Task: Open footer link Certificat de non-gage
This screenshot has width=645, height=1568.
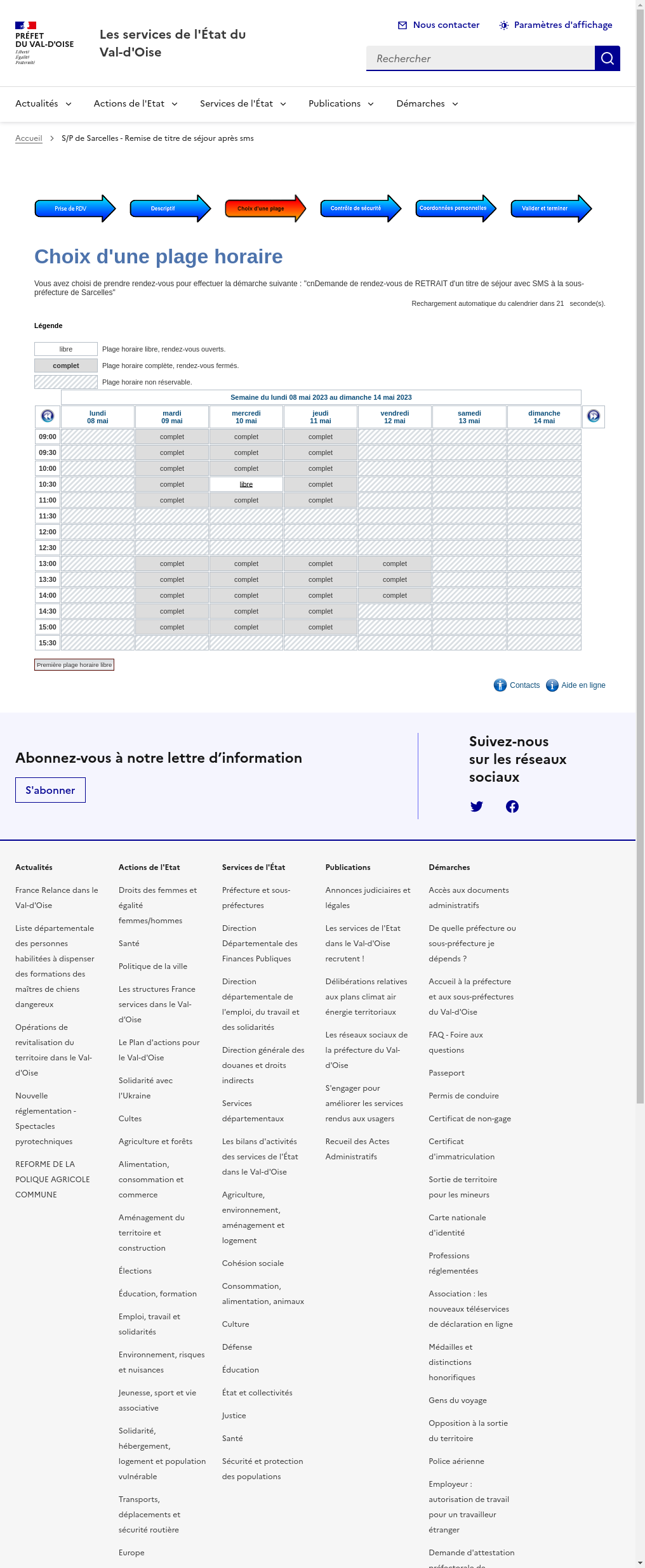Action: pyautogui.click(x=470, y=1119)
